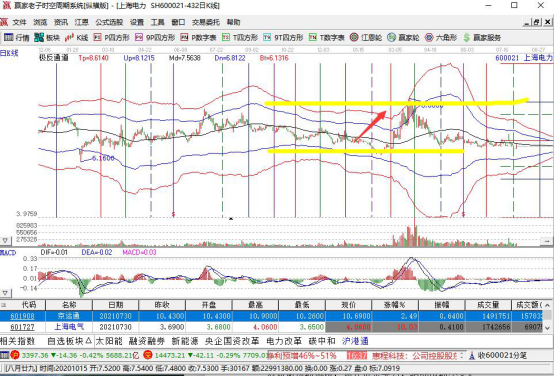Open the 工具 menu
Image resolution: width=554 pixels, height=377 pixels.
pos(158,22)
